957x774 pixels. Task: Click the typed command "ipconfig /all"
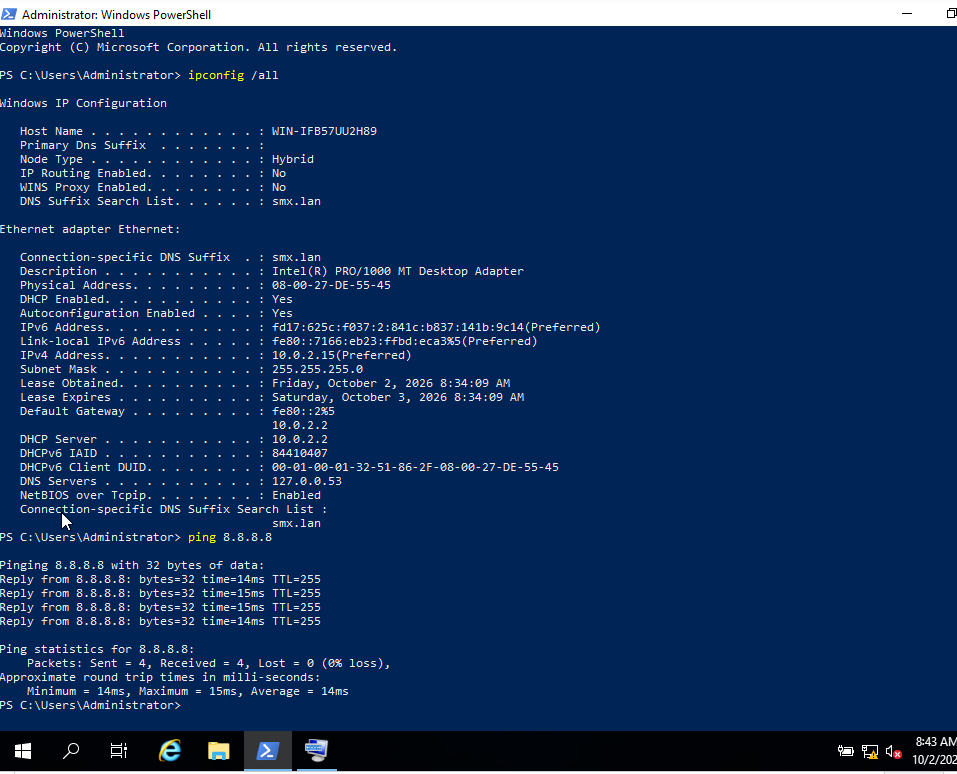(x=233, y=75)
